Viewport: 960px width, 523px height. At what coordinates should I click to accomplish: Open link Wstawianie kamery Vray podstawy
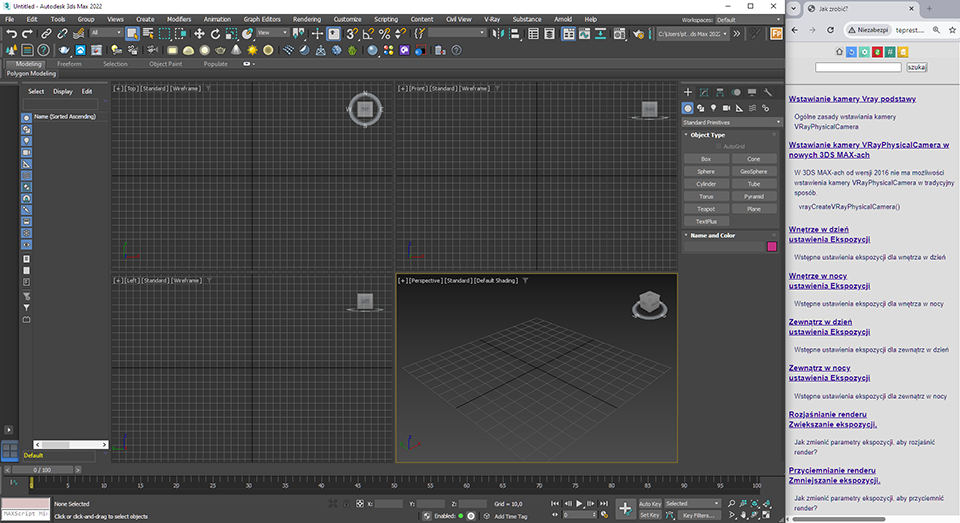(852, 99)
